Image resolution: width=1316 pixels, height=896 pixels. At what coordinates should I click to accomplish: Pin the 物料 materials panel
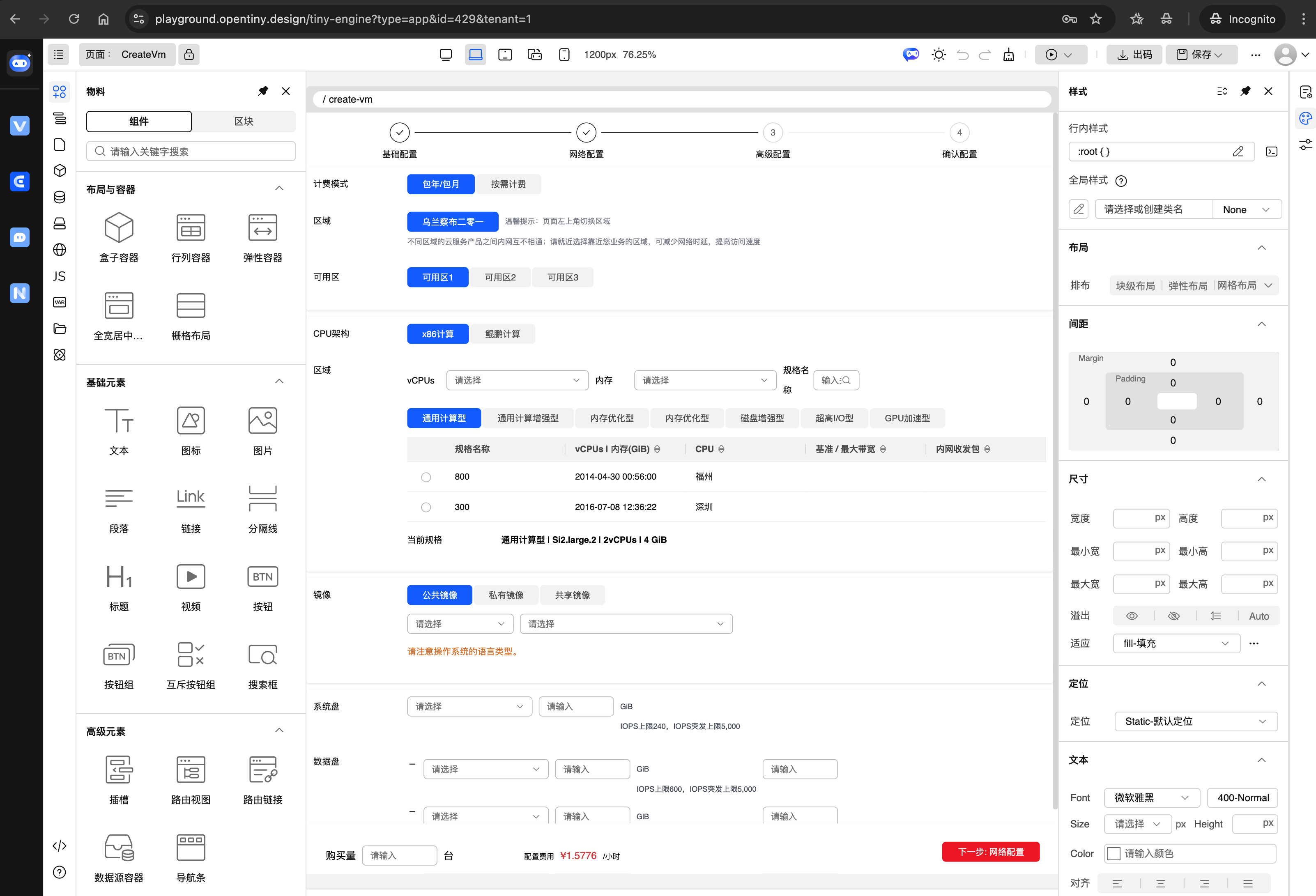click(x=263, y=91)
